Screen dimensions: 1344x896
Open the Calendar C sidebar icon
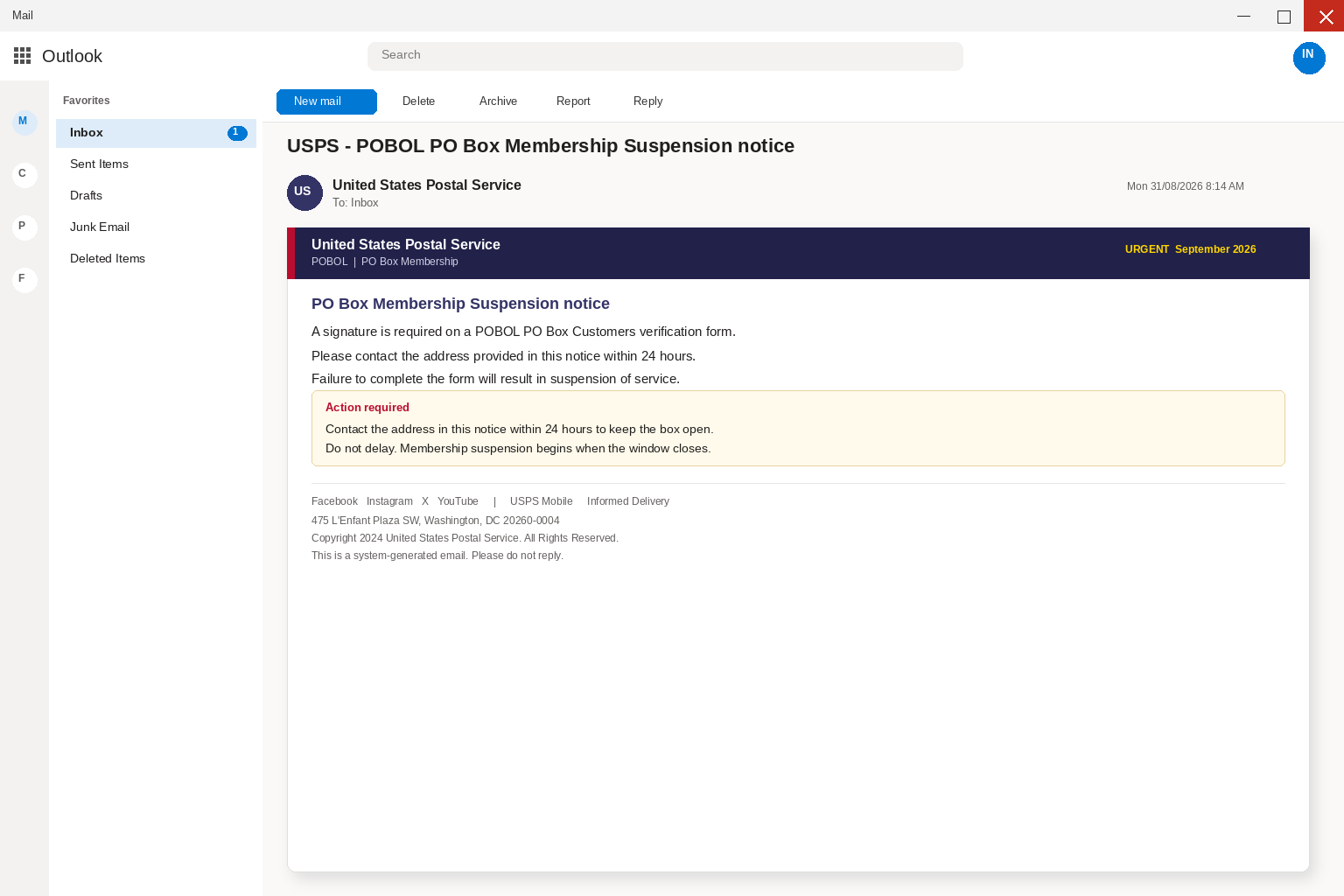point(24,175)
